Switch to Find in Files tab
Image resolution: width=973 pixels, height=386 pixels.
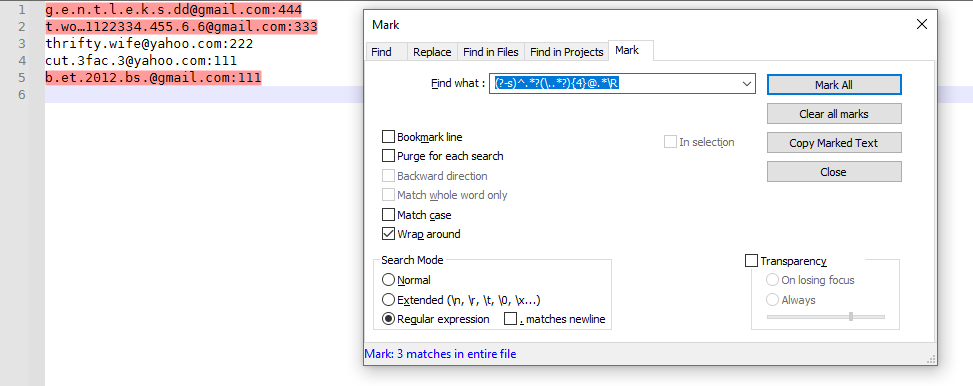pos(491,52)
